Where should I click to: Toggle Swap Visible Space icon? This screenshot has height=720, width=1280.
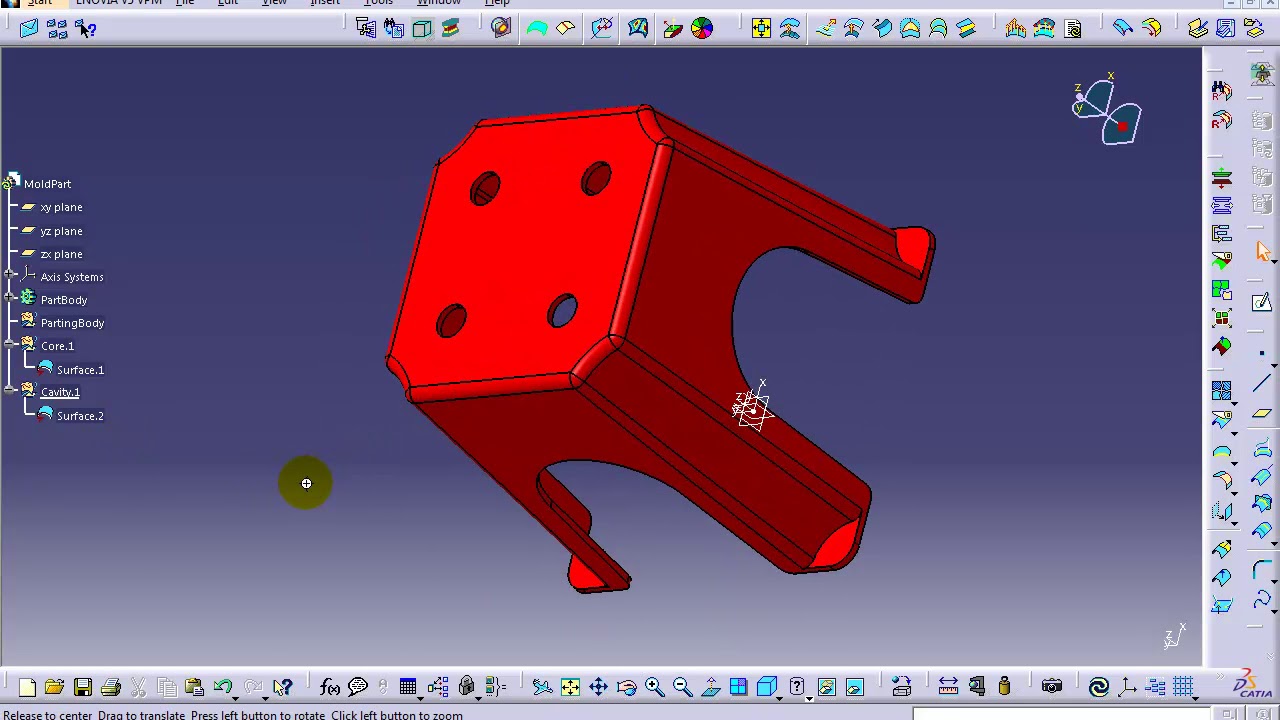[x=854, y=687]
